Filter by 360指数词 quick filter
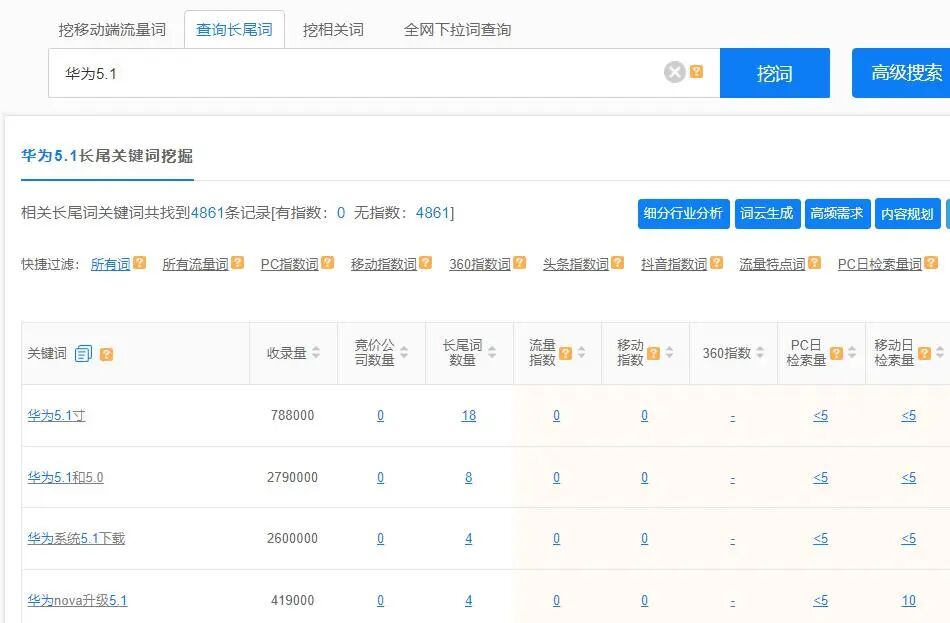 480,264
